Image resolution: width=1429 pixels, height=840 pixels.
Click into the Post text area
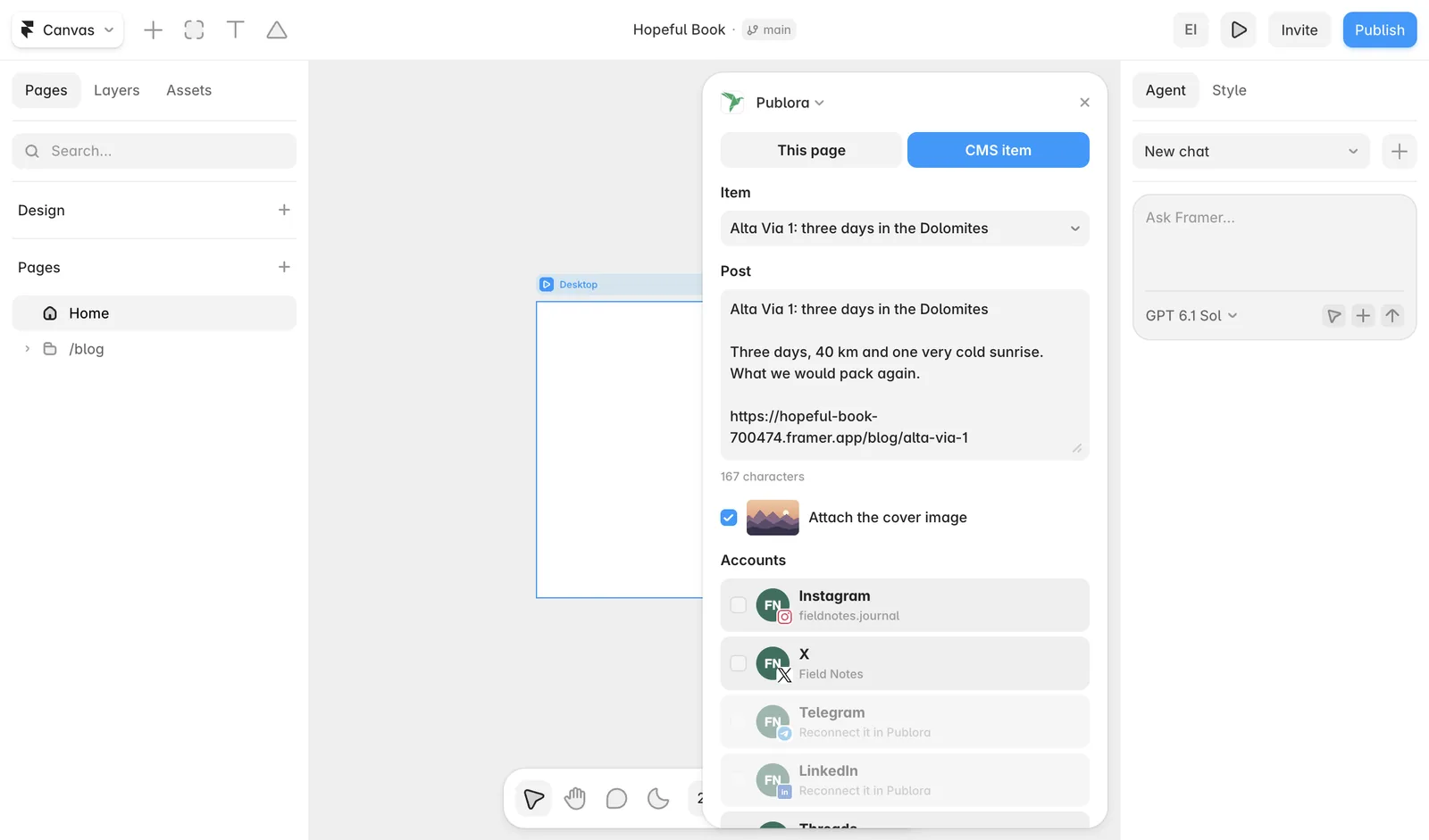click(905, 374)
